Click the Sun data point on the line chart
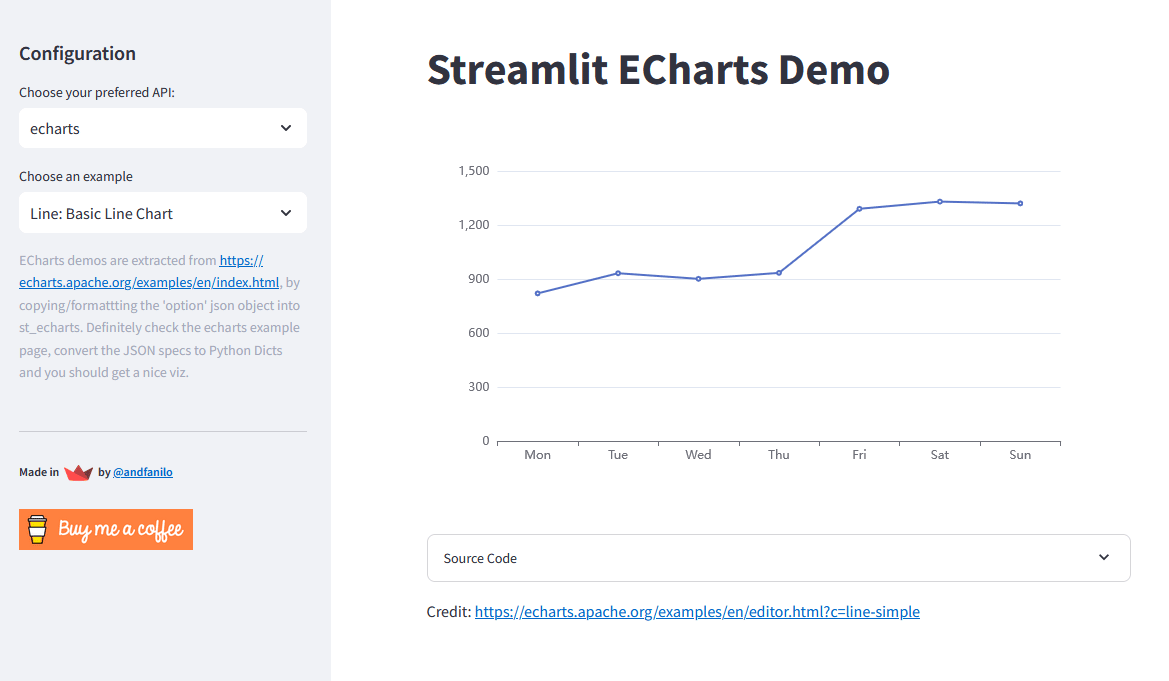Viewport: 1169px width, 681px height. (x=1021, y=203)
